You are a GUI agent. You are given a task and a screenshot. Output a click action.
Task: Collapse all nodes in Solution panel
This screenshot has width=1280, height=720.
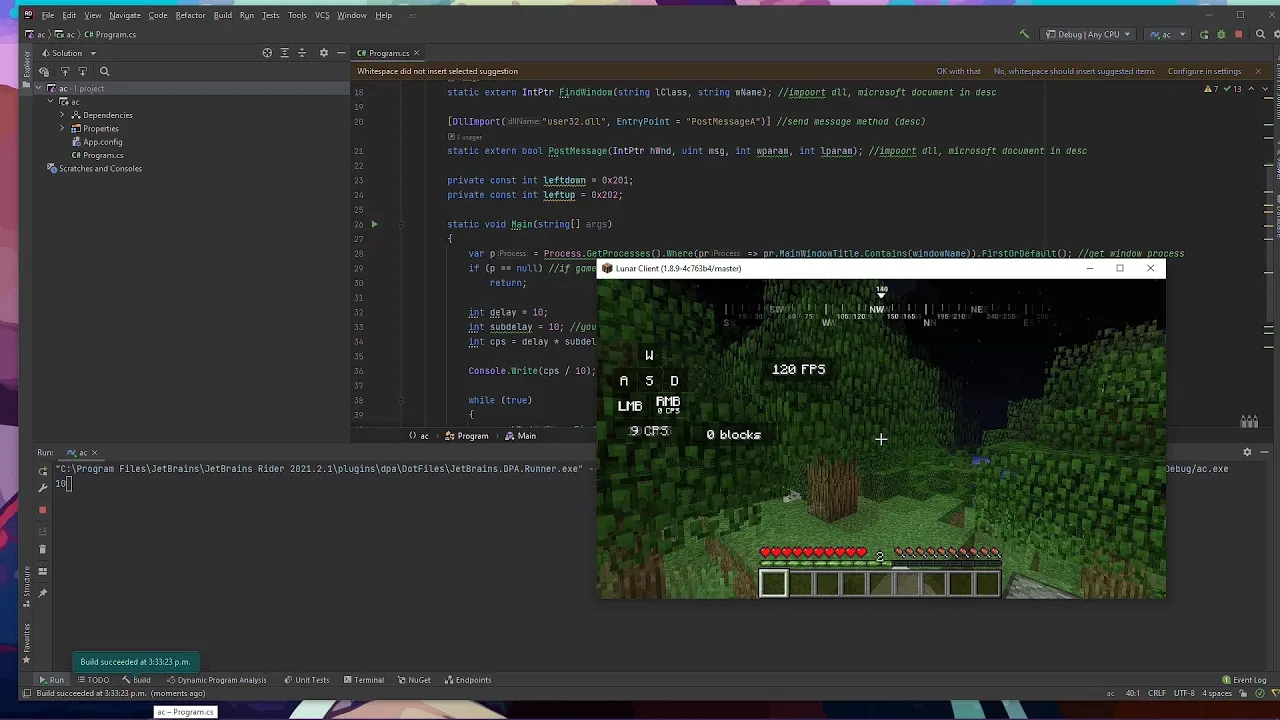tap(302, 53)
